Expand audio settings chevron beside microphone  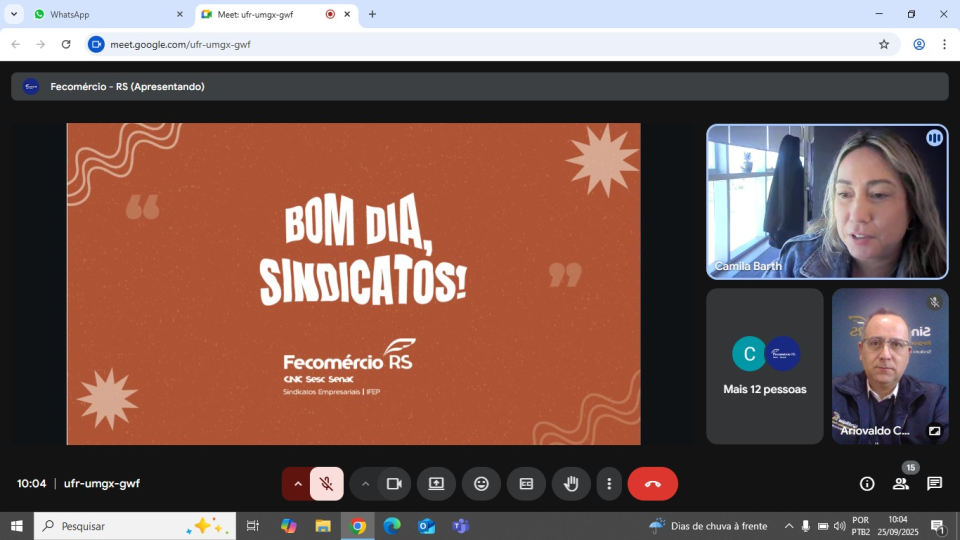coord(297,484)
